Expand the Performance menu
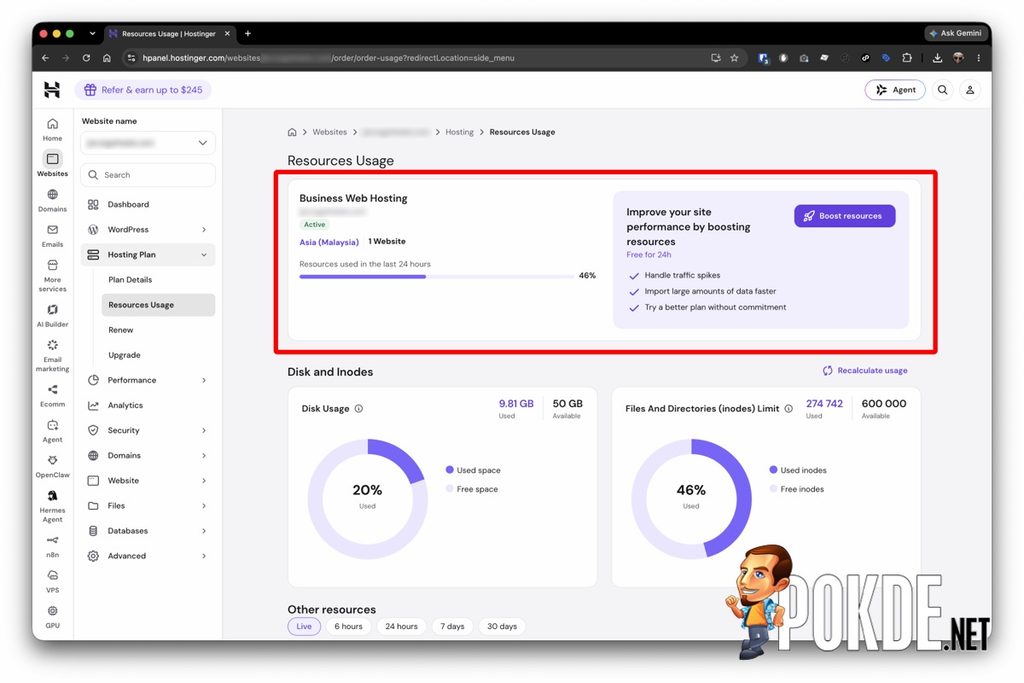Image resolution: width=1024 pixels, height=683 pixels. click(148, 380)
